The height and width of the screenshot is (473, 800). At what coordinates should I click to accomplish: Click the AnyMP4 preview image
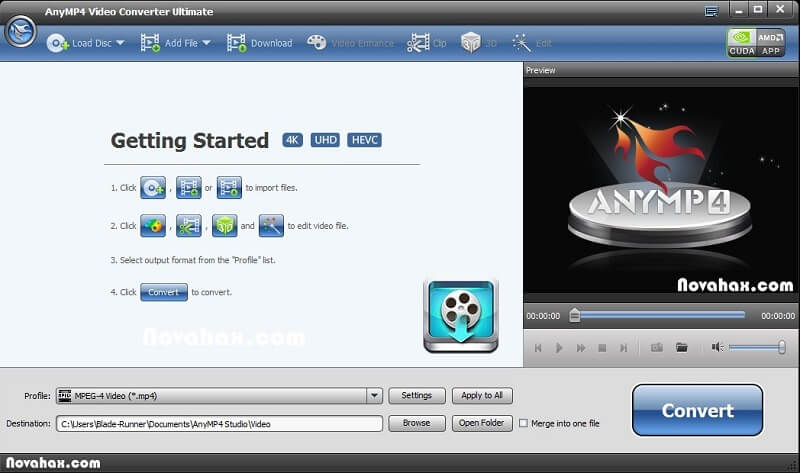tap(661, 190)
